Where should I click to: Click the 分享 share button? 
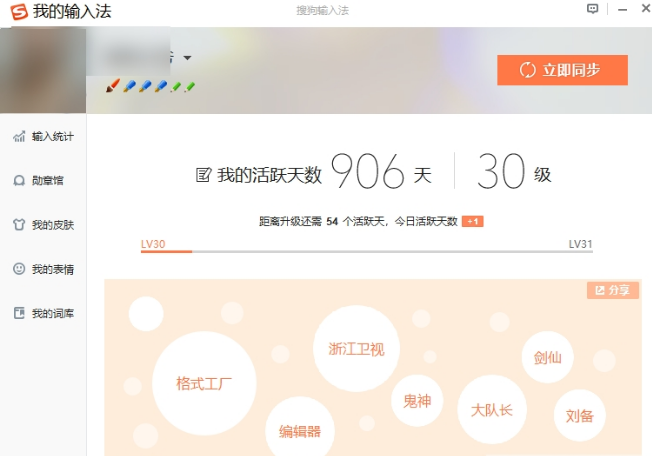click(x=612, y=290)
